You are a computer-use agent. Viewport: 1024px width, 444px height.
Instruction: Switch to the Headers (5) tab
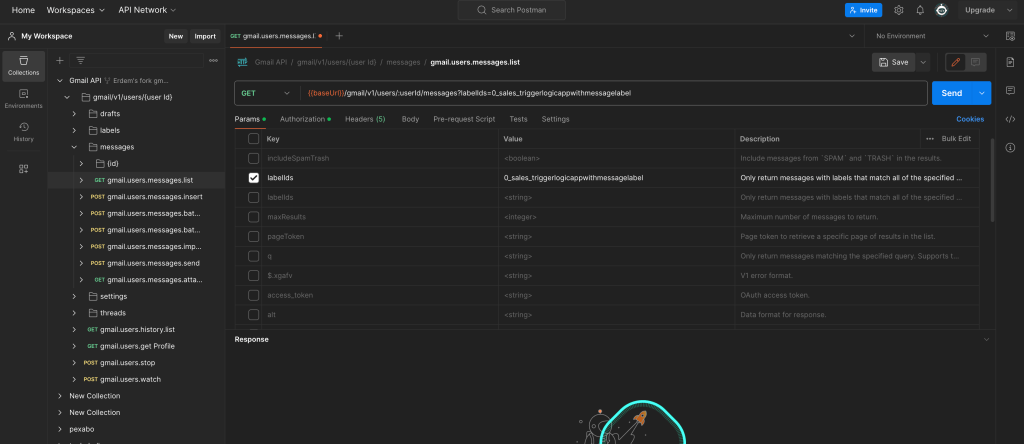coord(365,119)
